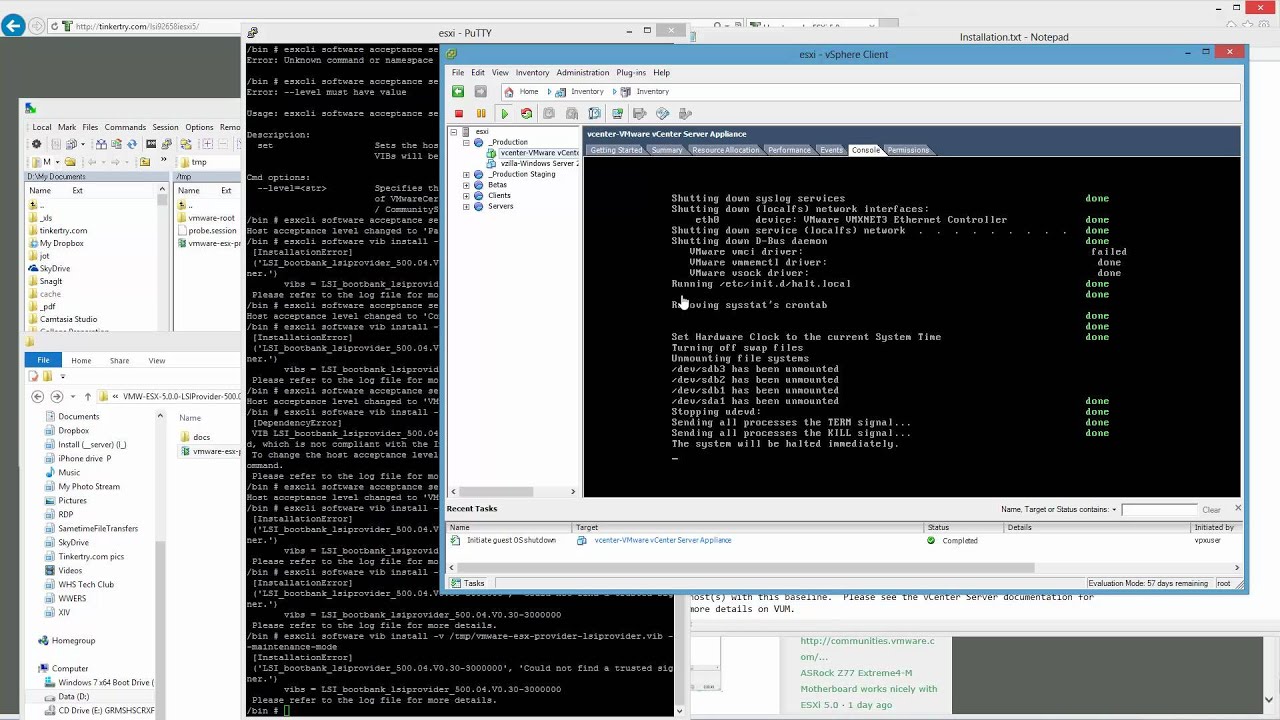Click the WinSCP parent directory icon
The image size is (1280, 720).
coord(145,162)
